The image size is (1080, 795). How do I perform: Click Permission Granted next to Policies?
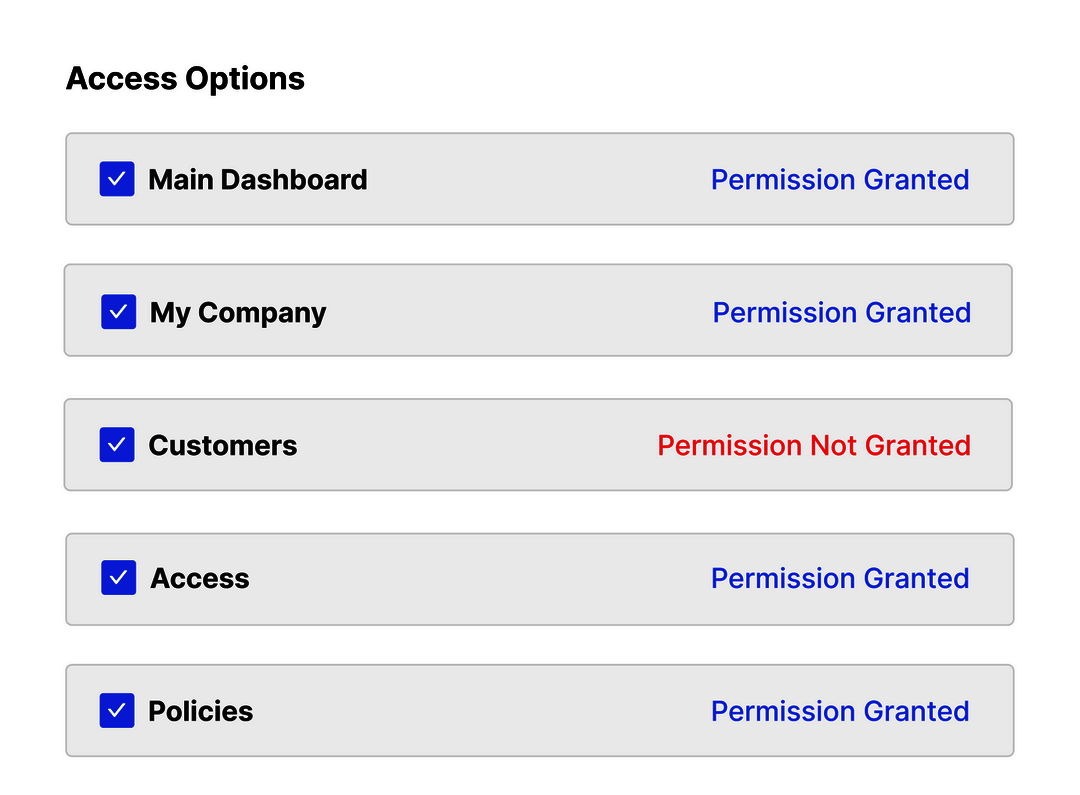840,712
